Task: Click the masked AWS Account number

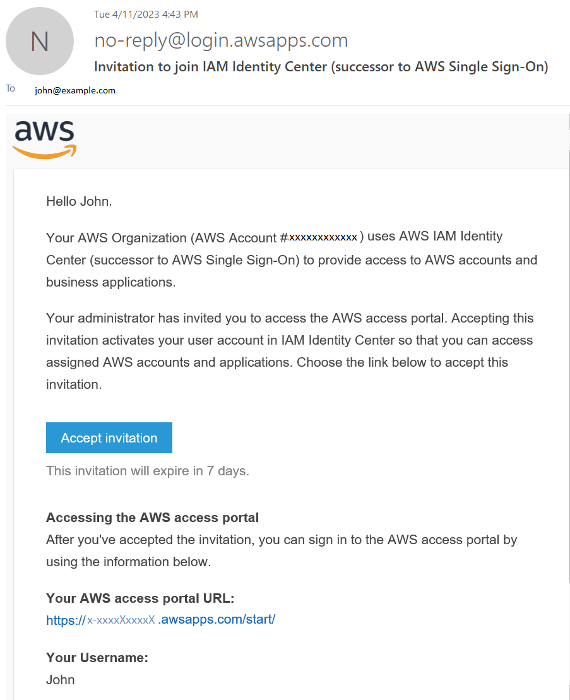Action: [323, 238]
